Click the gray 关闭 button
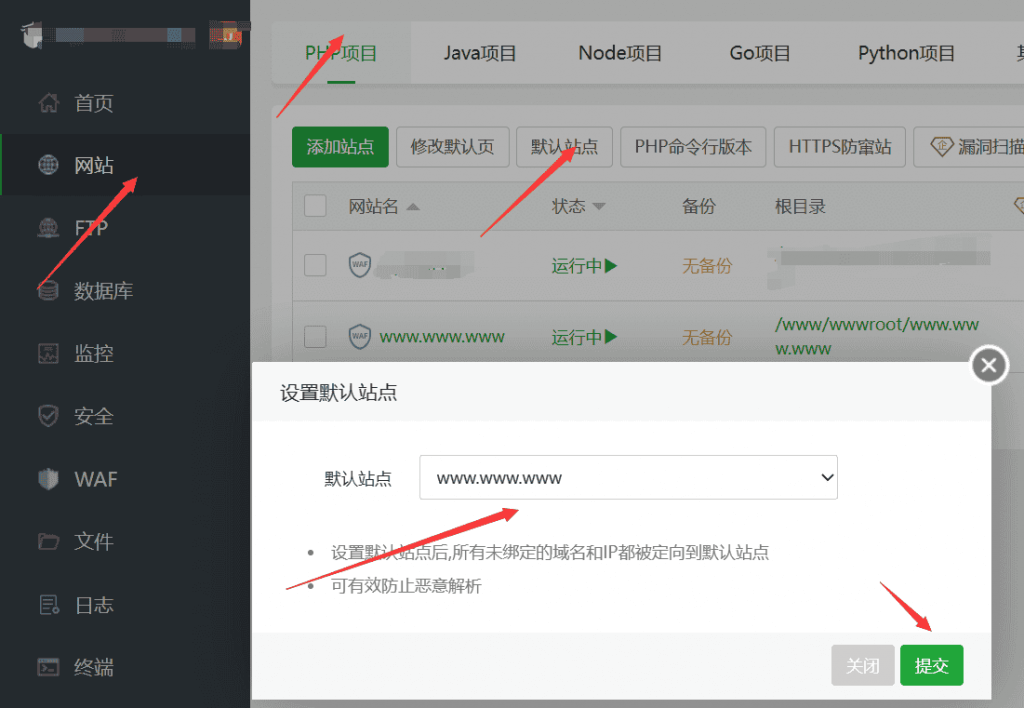Viewport: 1024px width, 708px height. coord(863,665)
